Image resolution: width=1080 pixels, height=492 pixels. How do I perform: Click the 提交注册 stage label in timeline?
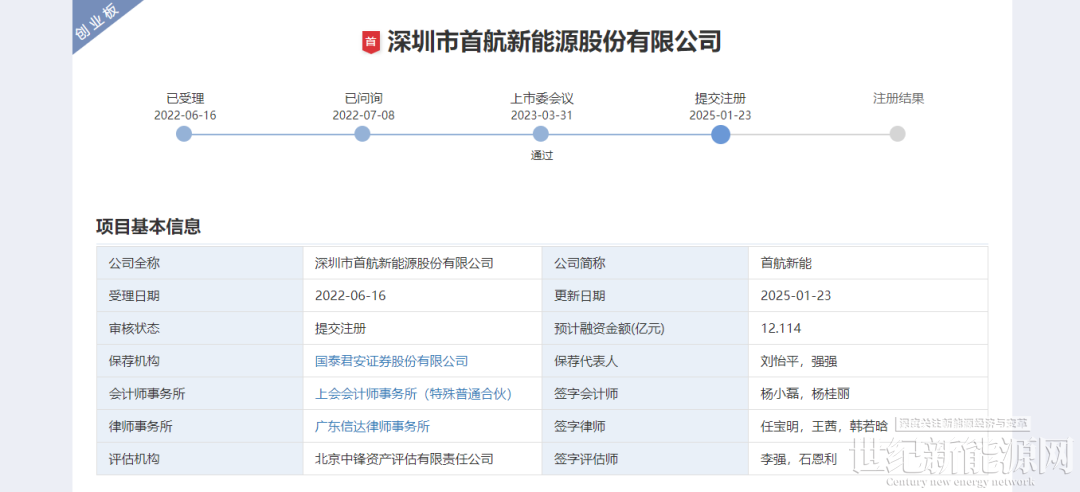720,99
